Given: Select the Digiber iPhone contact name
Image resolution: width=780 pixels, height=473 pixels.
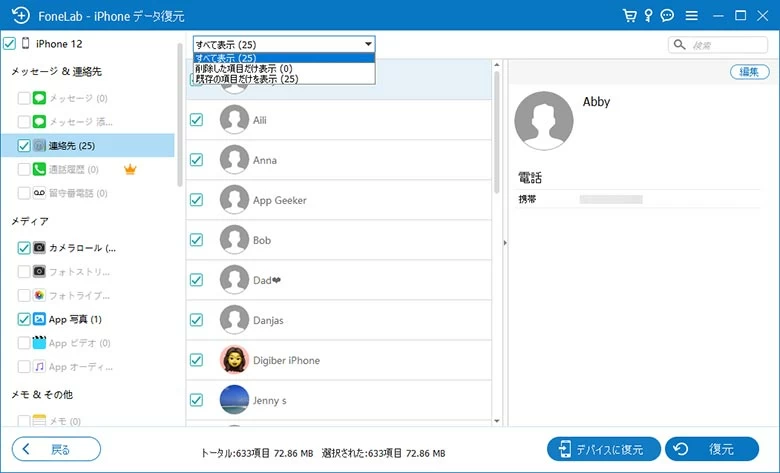Looking at the screenshot, I should [x=287, y=360].
